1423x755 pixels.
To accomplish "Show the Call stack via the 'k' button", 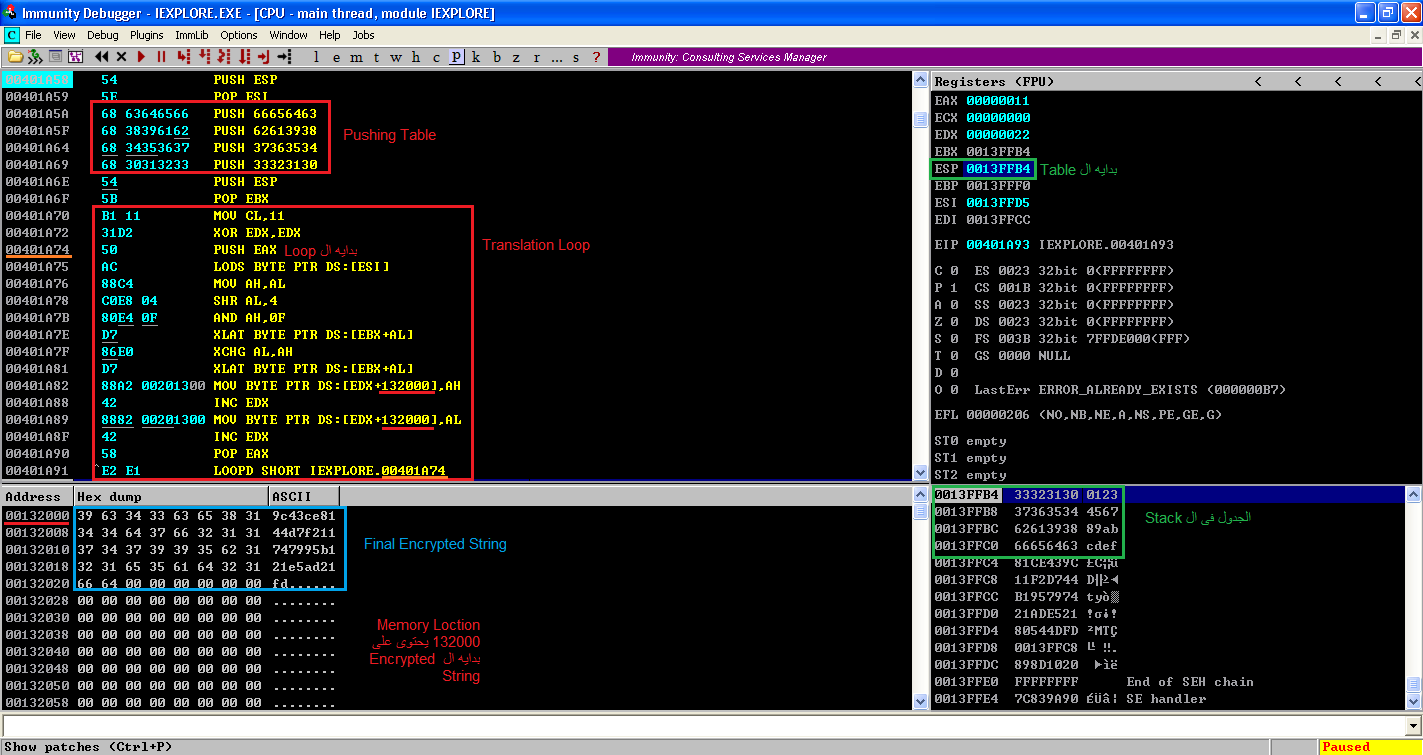I will coord(476,57).
